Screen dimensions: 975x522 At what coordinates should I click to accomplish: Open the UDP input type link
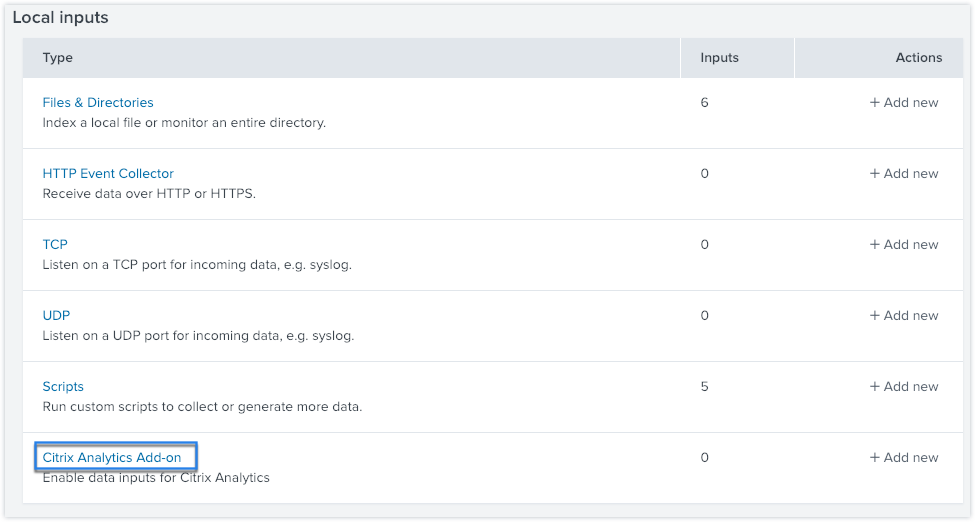tap(56, 315)
